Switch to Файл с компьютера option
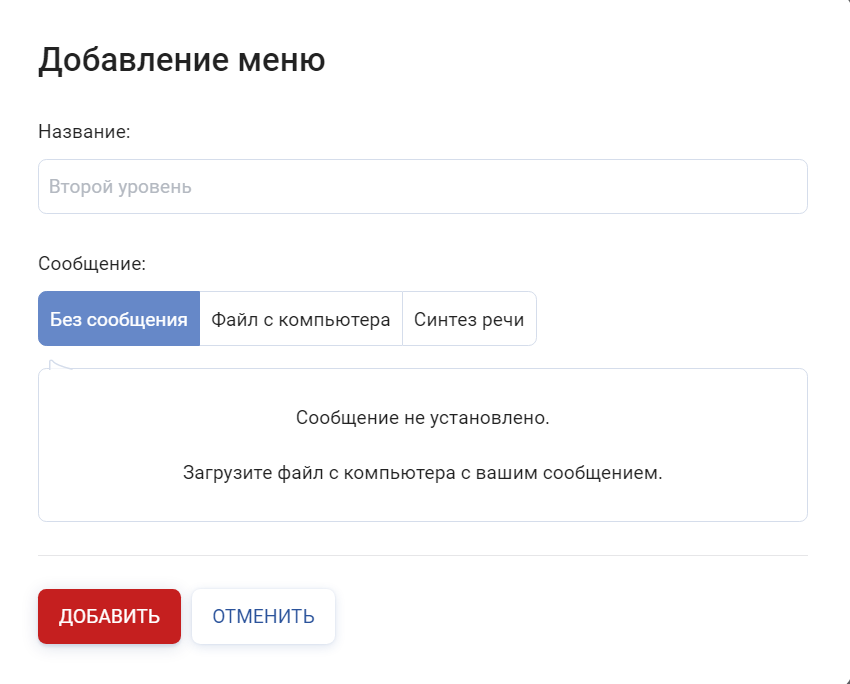The height and width of the screenshot is (684, 850). click(x=301, y=320)
